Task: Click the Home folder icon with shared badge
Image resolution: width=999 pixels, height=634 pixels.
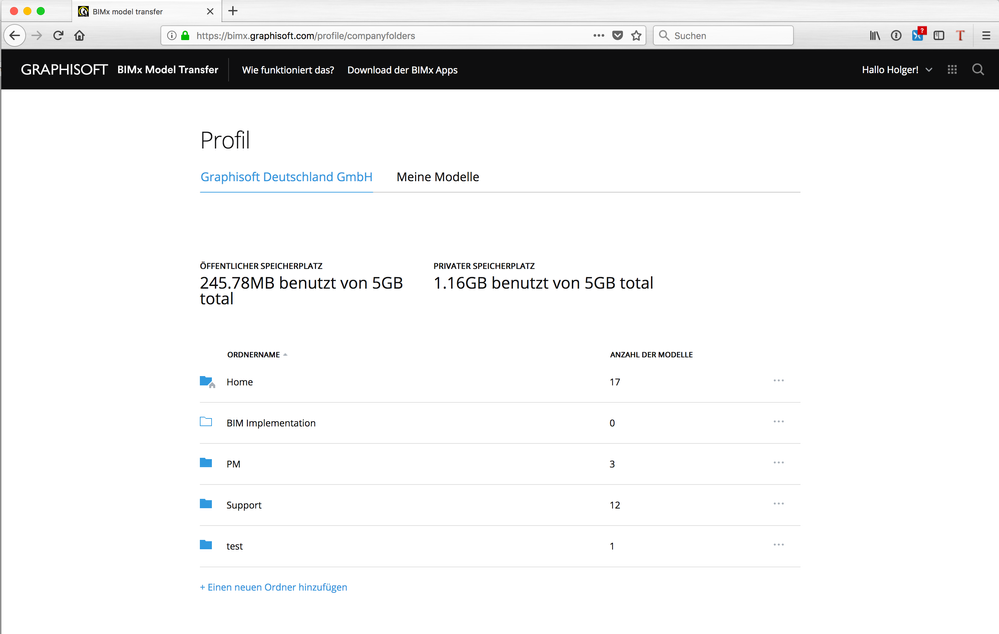Action: pos(207,380)
